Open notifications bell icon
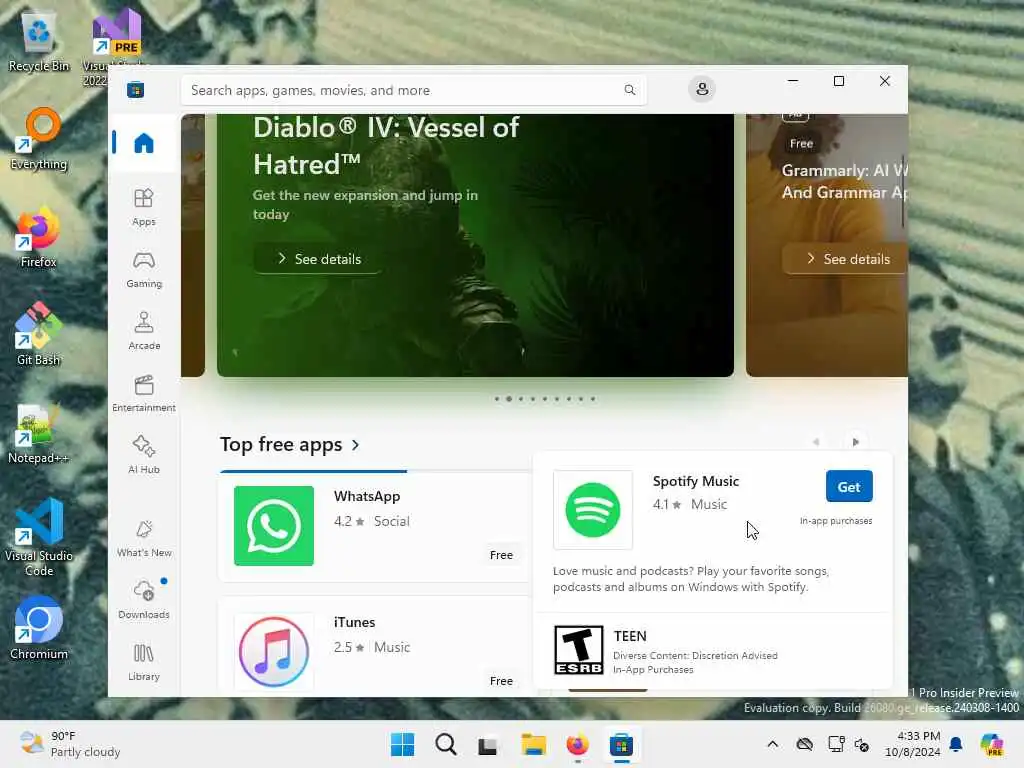 955,744
